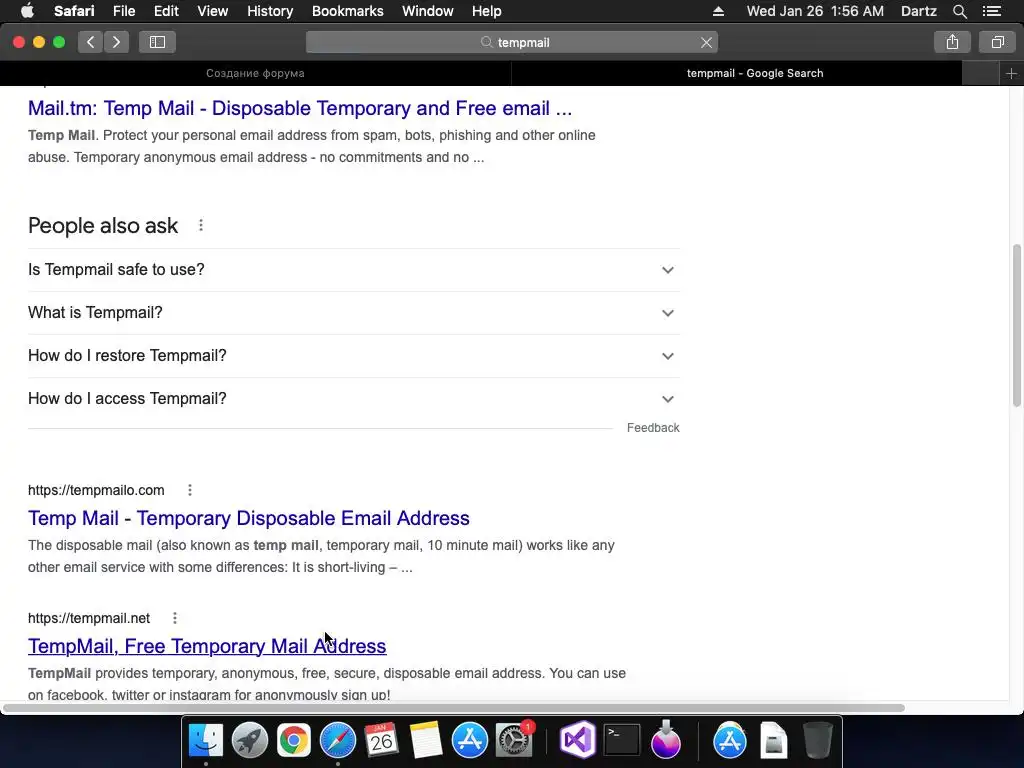Expand 'Is Tempmail safe to use?'
1024x768 pixels.
point(354,270)
